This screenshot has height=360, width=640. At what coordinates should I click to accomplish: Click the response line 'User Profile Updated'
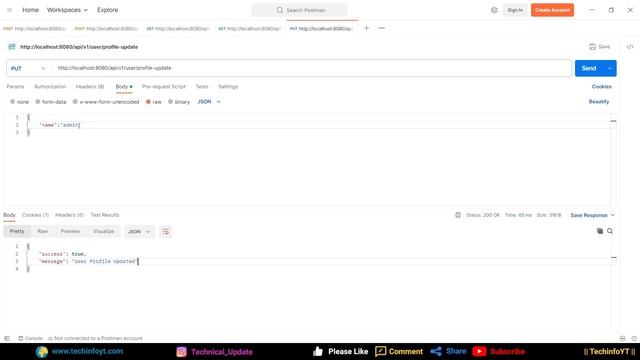coord(318,261)
